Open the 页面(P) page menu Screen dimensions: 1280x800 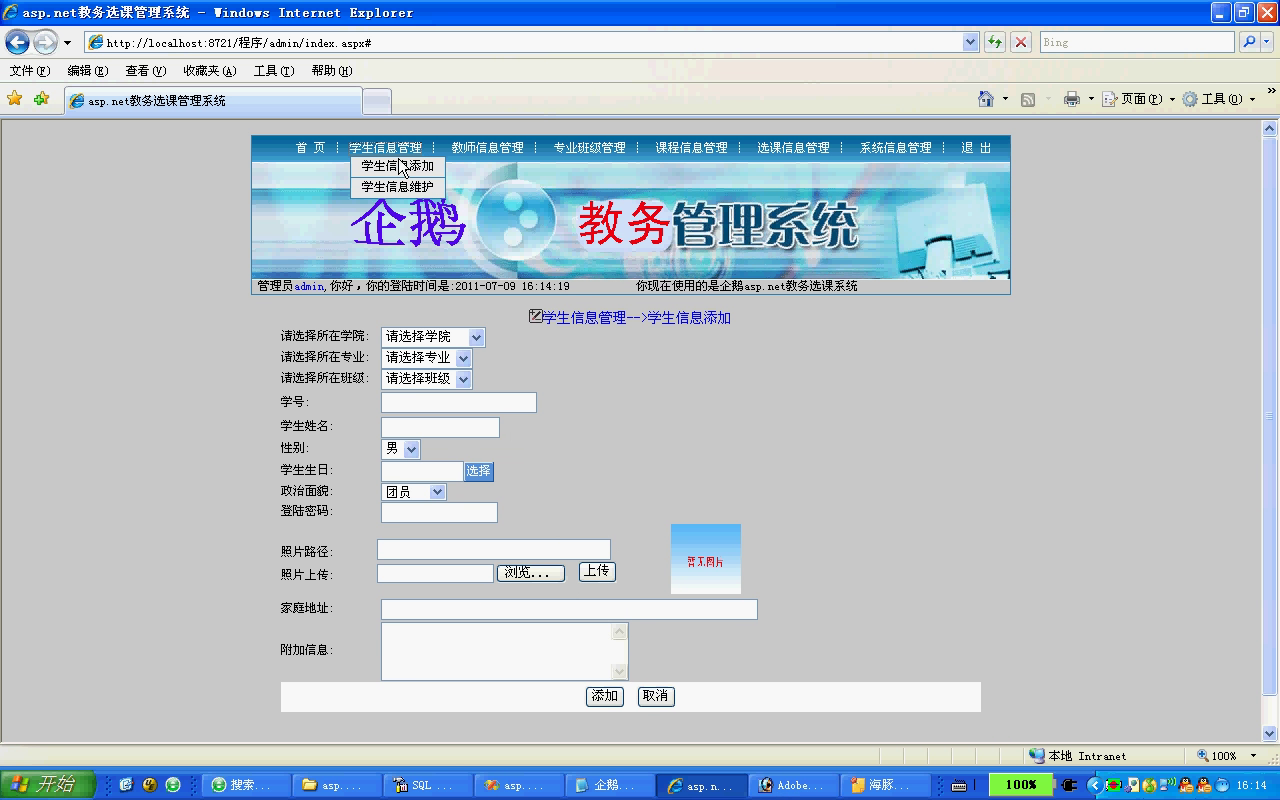[1140, 99]
